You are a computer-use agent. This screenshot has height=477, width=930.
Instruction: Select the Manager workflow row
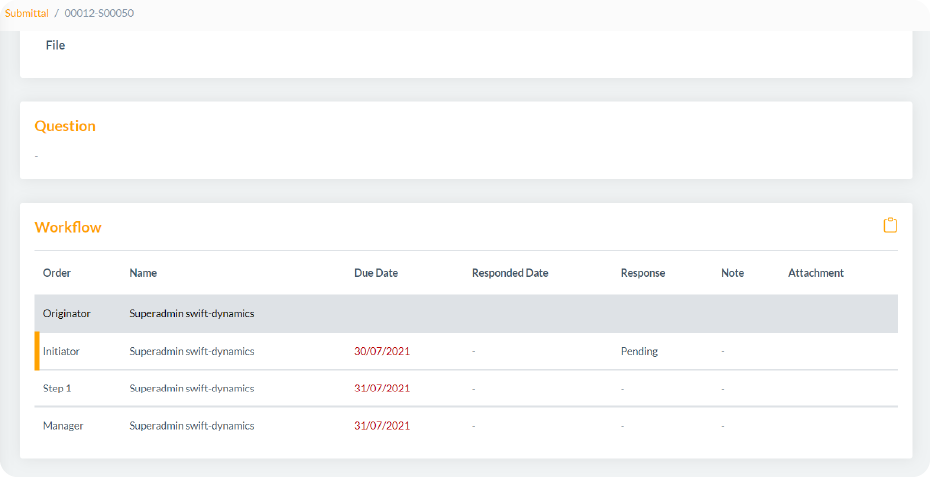(x=466, y=426)
